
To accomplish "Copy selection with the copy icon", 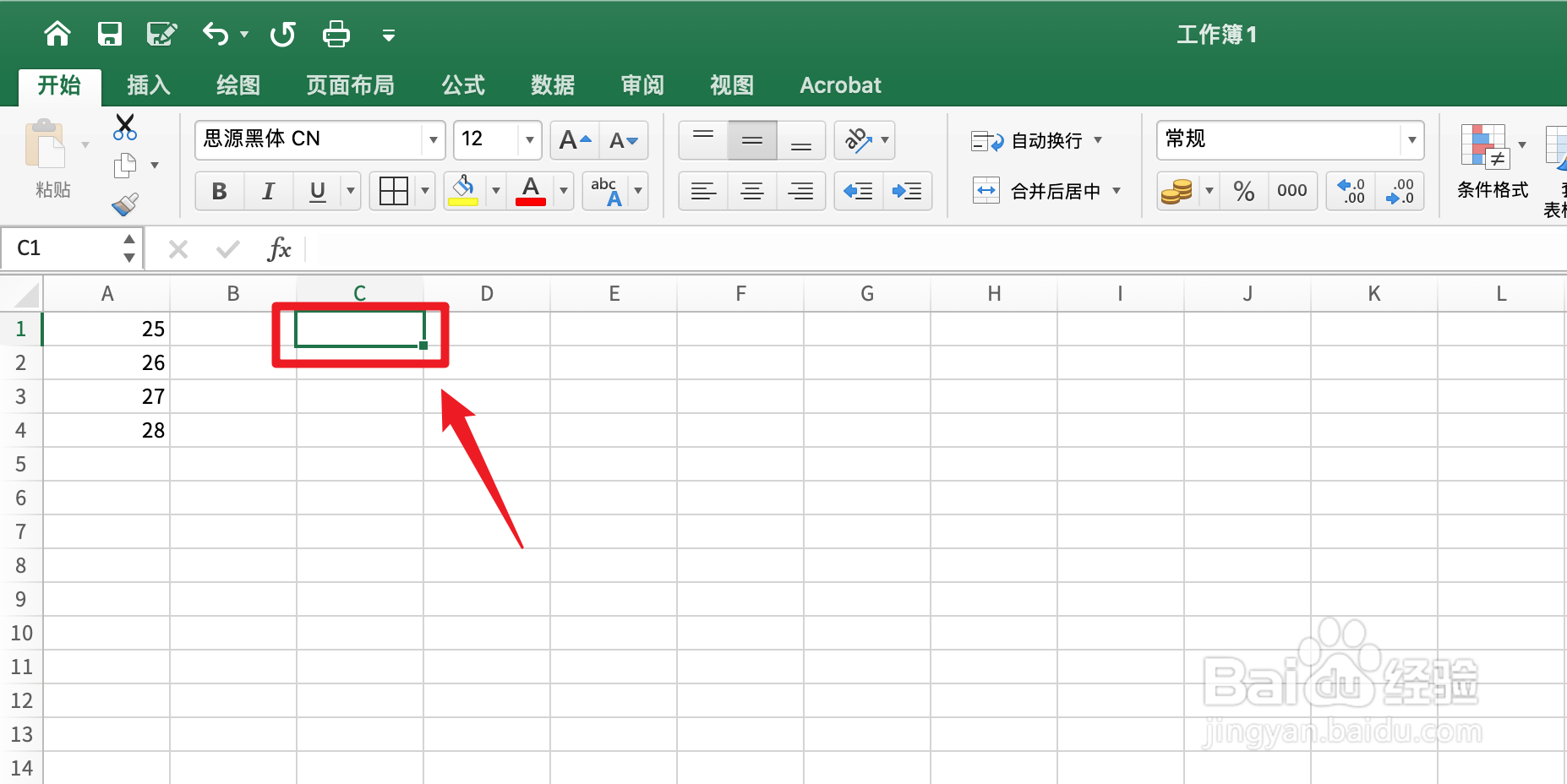I will point(125,166).
